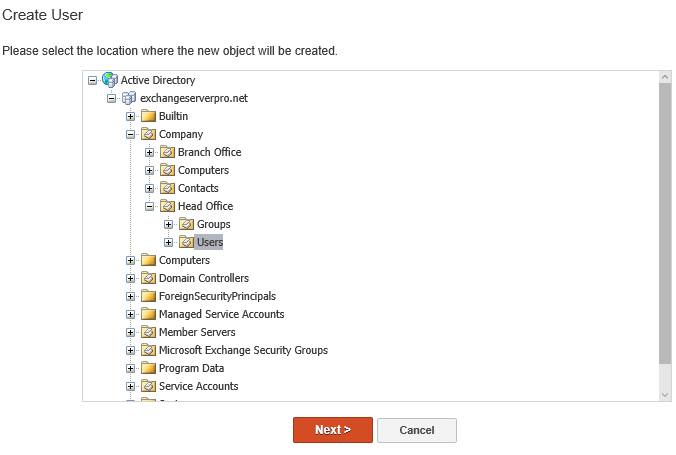
Task: Collapse the Head Office node
Action: [150, 206]
